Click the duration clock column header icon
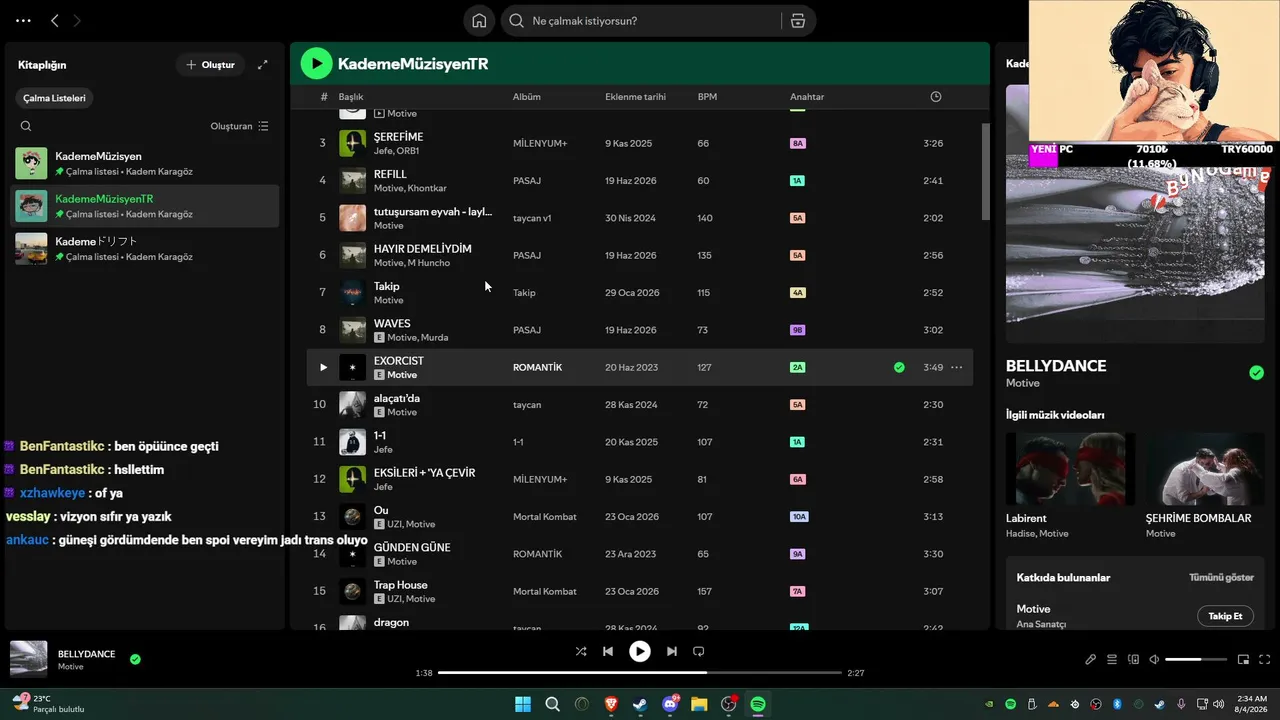 click(936, 97)
